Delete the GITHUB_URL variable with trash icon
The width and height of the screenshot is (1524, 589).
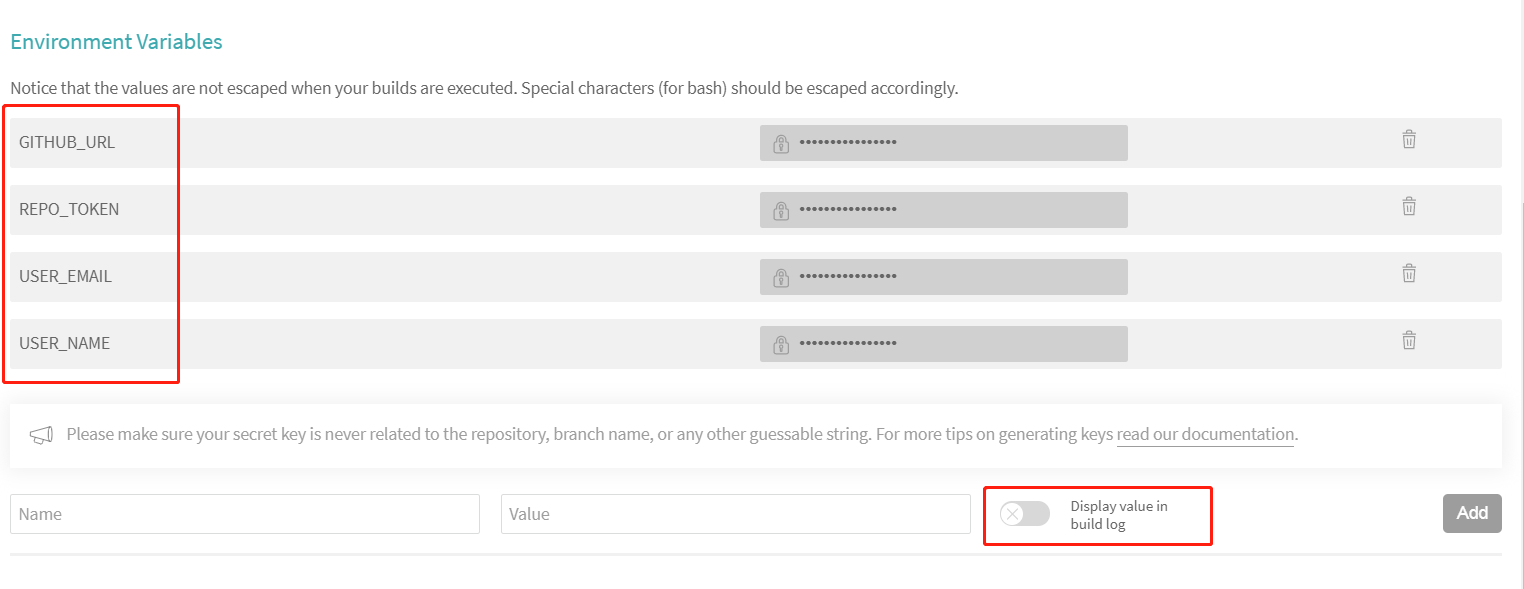click(x=1408, y=140)
